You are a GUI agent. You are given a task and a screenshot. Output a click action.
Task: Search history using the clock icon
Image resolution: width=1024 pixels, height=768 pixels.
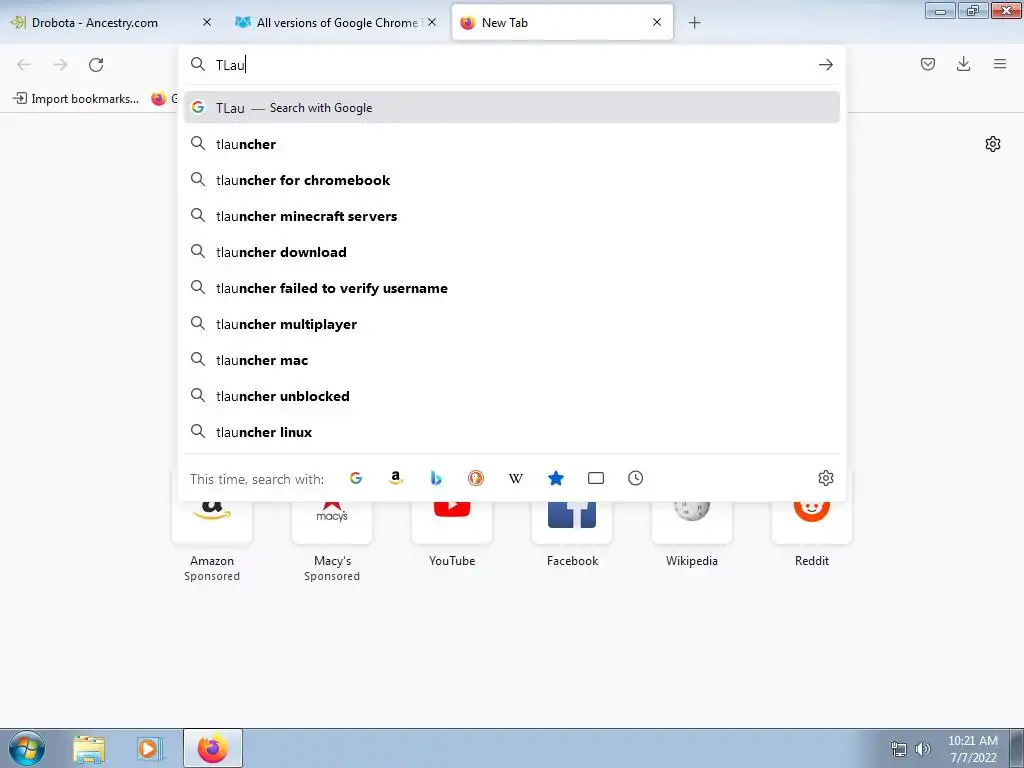point(635,478)
